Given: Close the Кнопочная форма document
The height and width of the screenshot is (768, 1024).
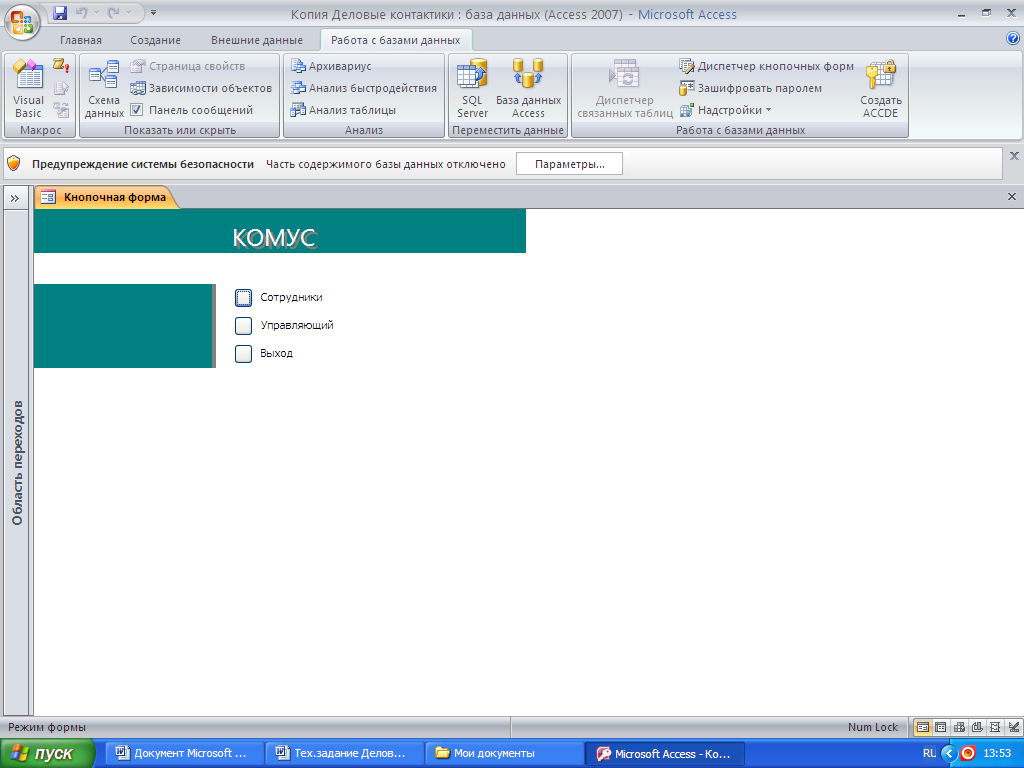Looking at the screenshot, I should [1012, 197].
